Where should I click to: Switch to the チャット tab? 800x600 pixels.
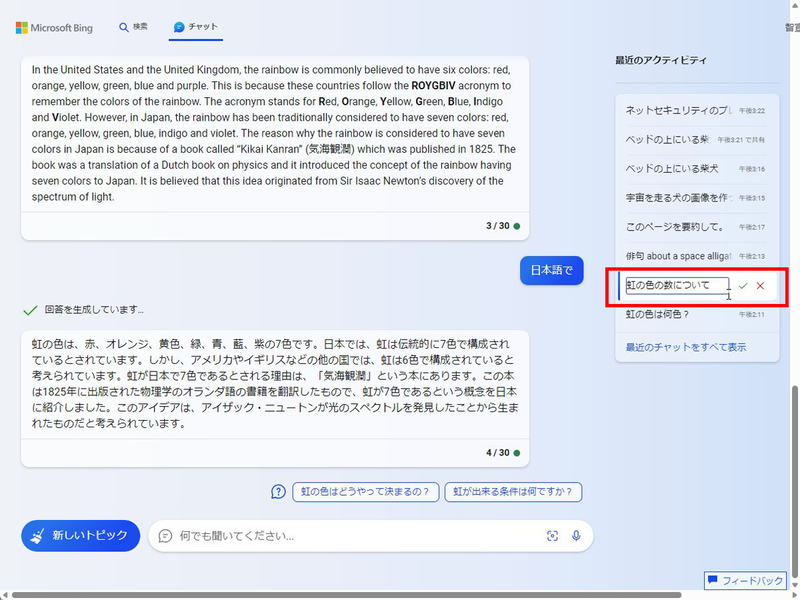(196, 27)
